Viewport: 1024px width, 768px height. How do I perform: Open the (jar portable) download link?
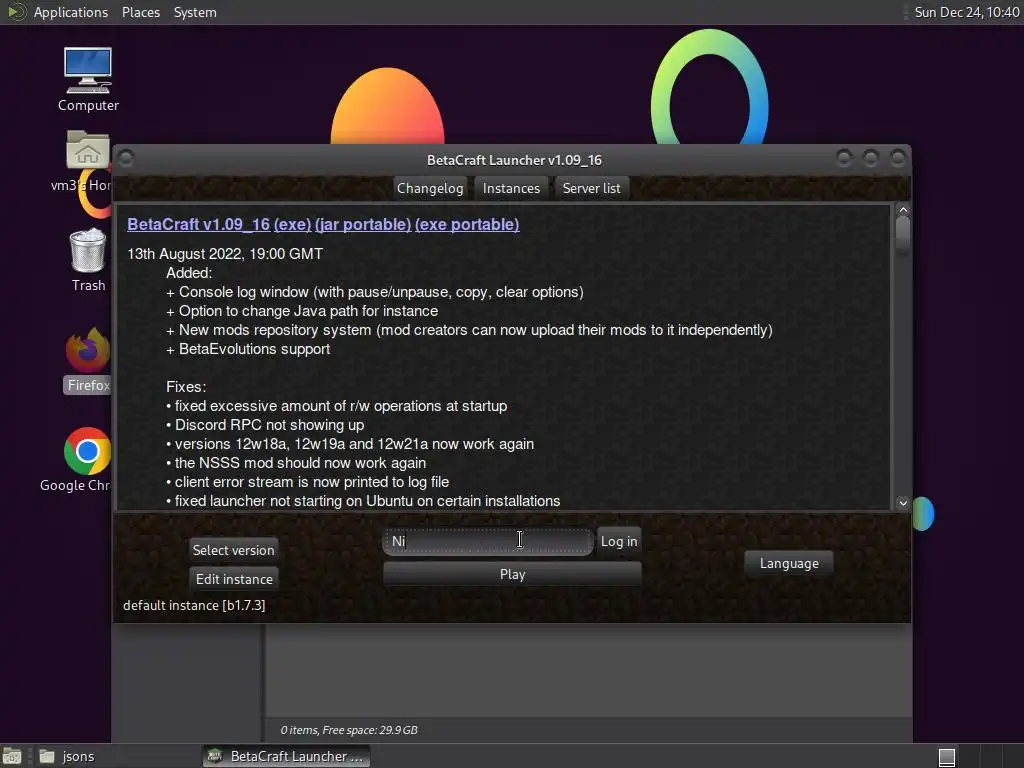tap(363, 224)
